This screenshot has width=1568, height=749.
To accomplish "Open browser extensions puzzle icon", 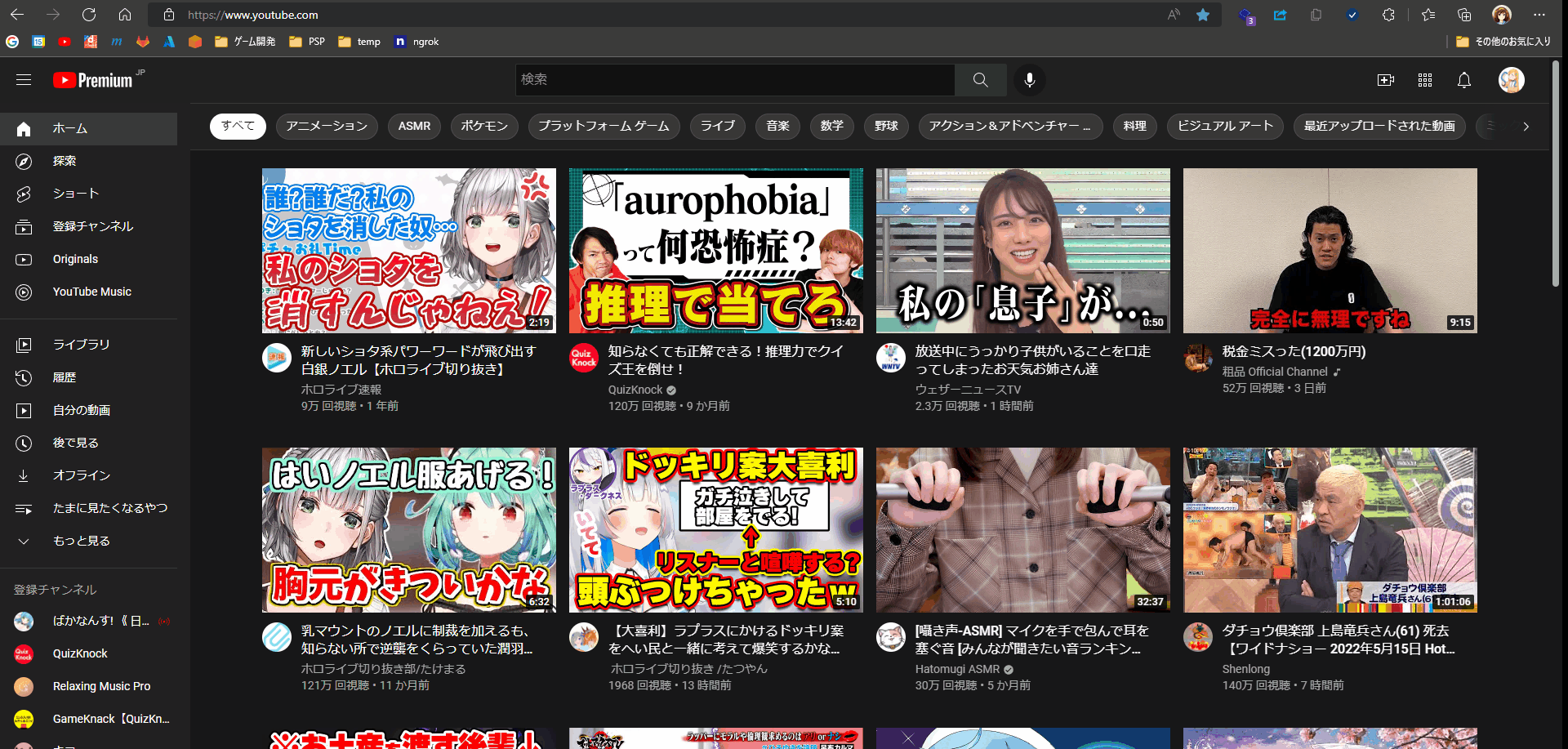I will (1388, 15).
